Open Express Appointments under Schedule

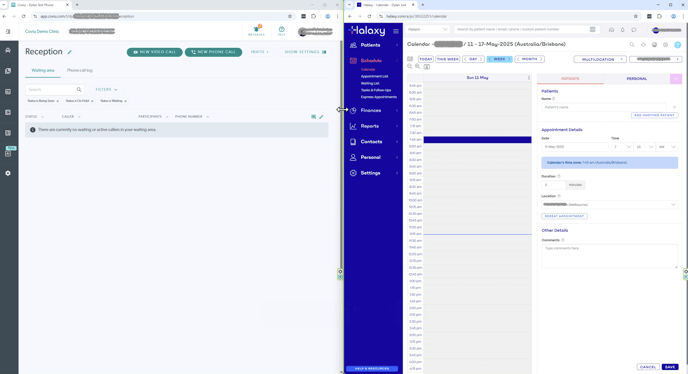(x=379, y=97)
